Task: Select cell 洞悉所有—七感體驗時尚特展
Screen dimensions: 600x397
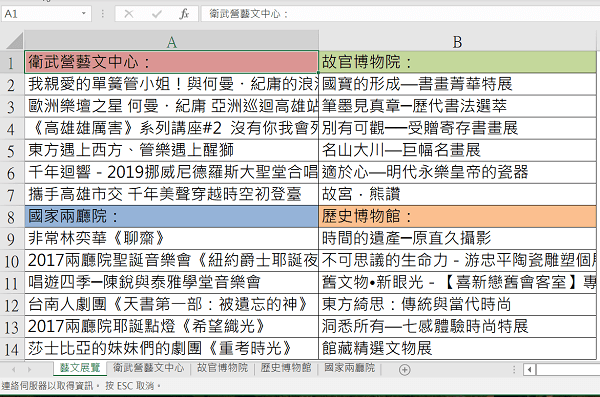Action: [x=457, y=327]
